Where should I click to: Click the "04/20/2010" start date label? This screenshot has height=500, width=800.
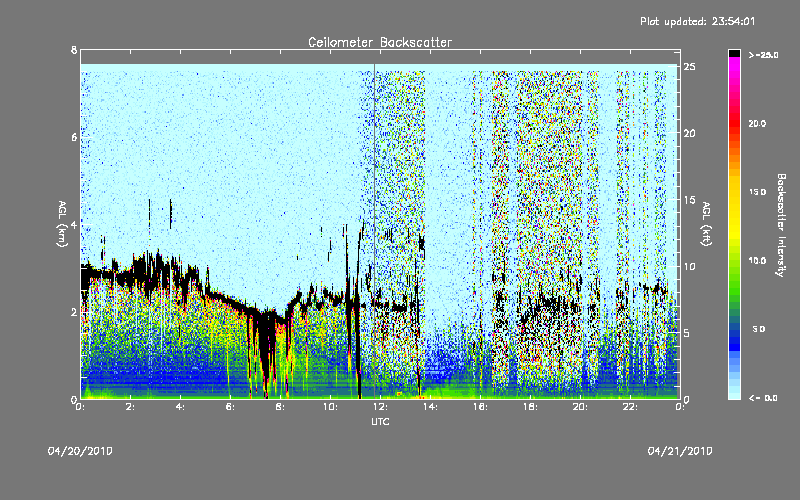click(x=80, y=451)
